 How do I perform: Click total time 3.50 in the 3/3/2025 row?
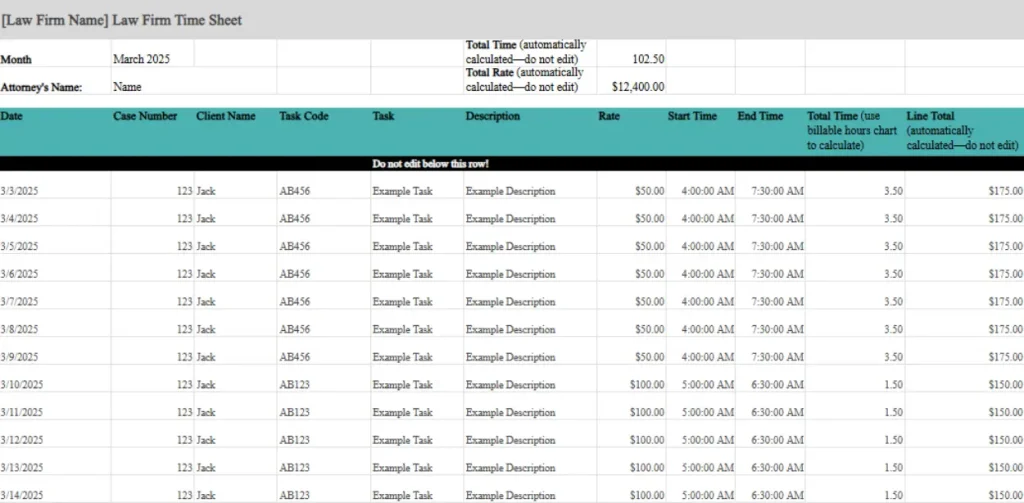[x=893, y=191]
